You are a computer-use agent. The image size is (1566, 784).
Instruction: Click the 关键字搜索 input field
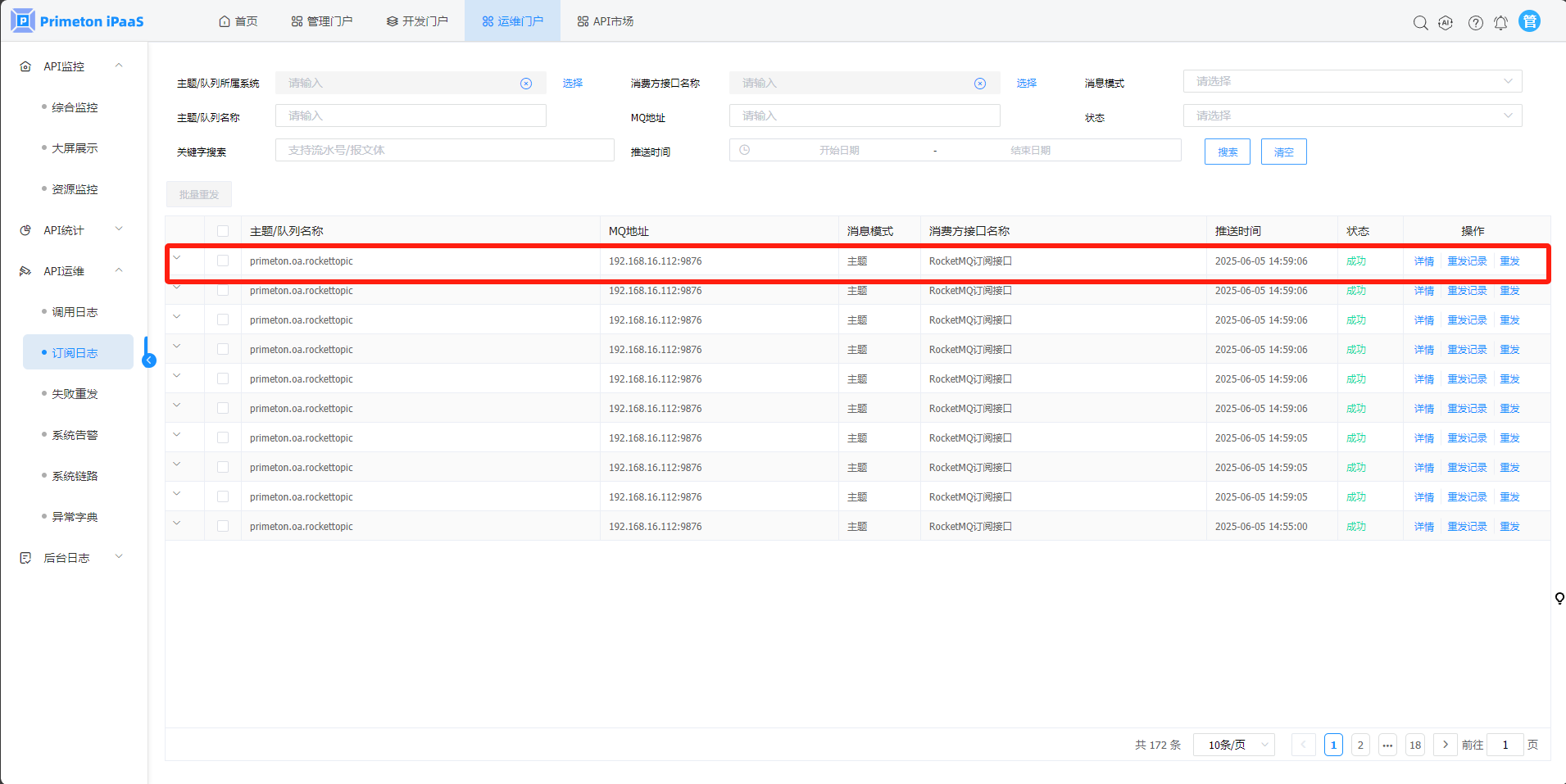point(444,150)
